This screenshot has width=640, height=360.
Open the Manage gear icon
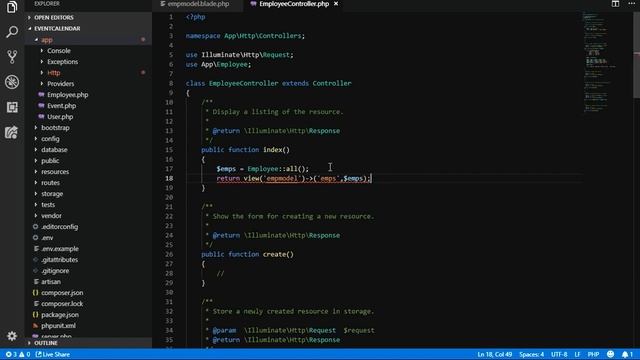(x=12, y=336)
